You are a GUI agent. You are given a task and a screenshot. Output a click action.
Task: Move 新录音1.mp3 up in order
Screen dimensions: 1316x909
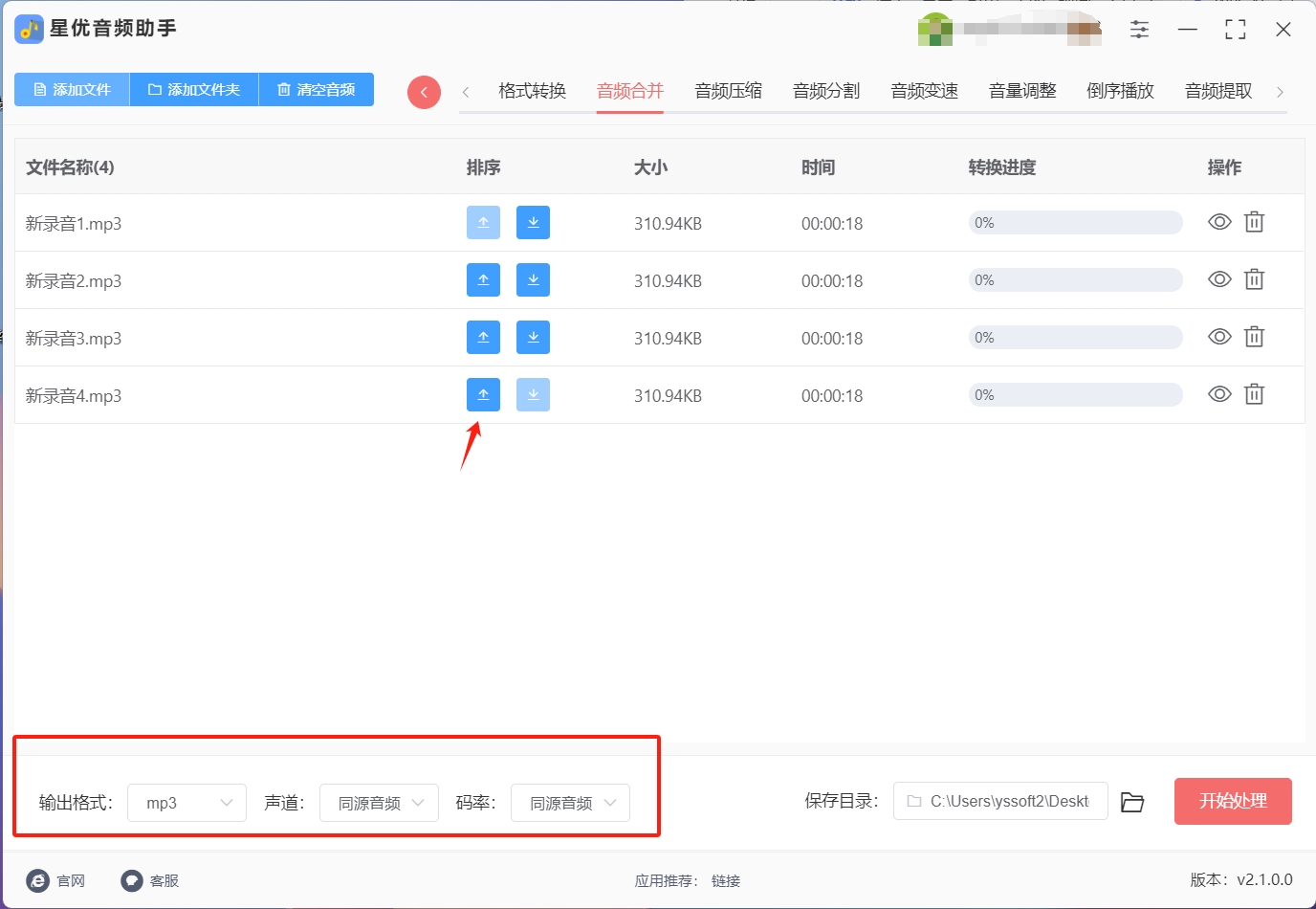(483, 222)
